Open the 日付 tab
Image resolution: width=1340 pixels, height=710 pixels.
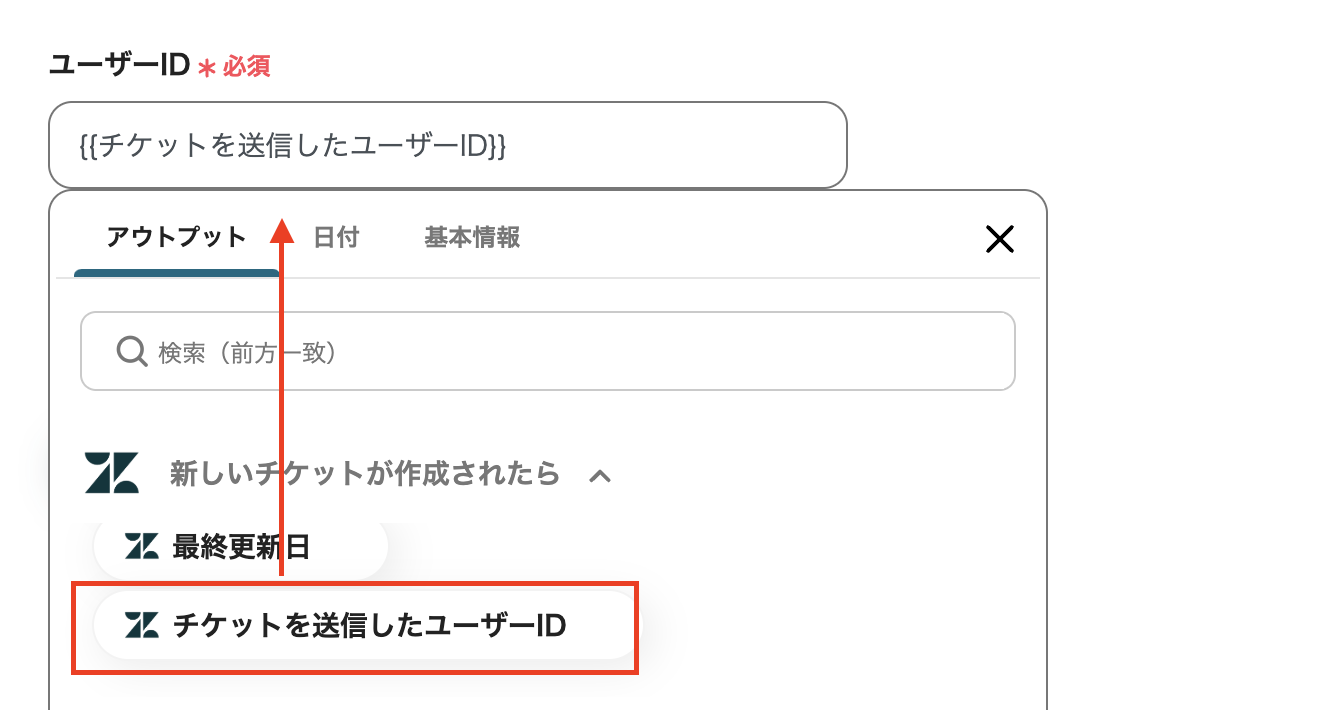336,237
